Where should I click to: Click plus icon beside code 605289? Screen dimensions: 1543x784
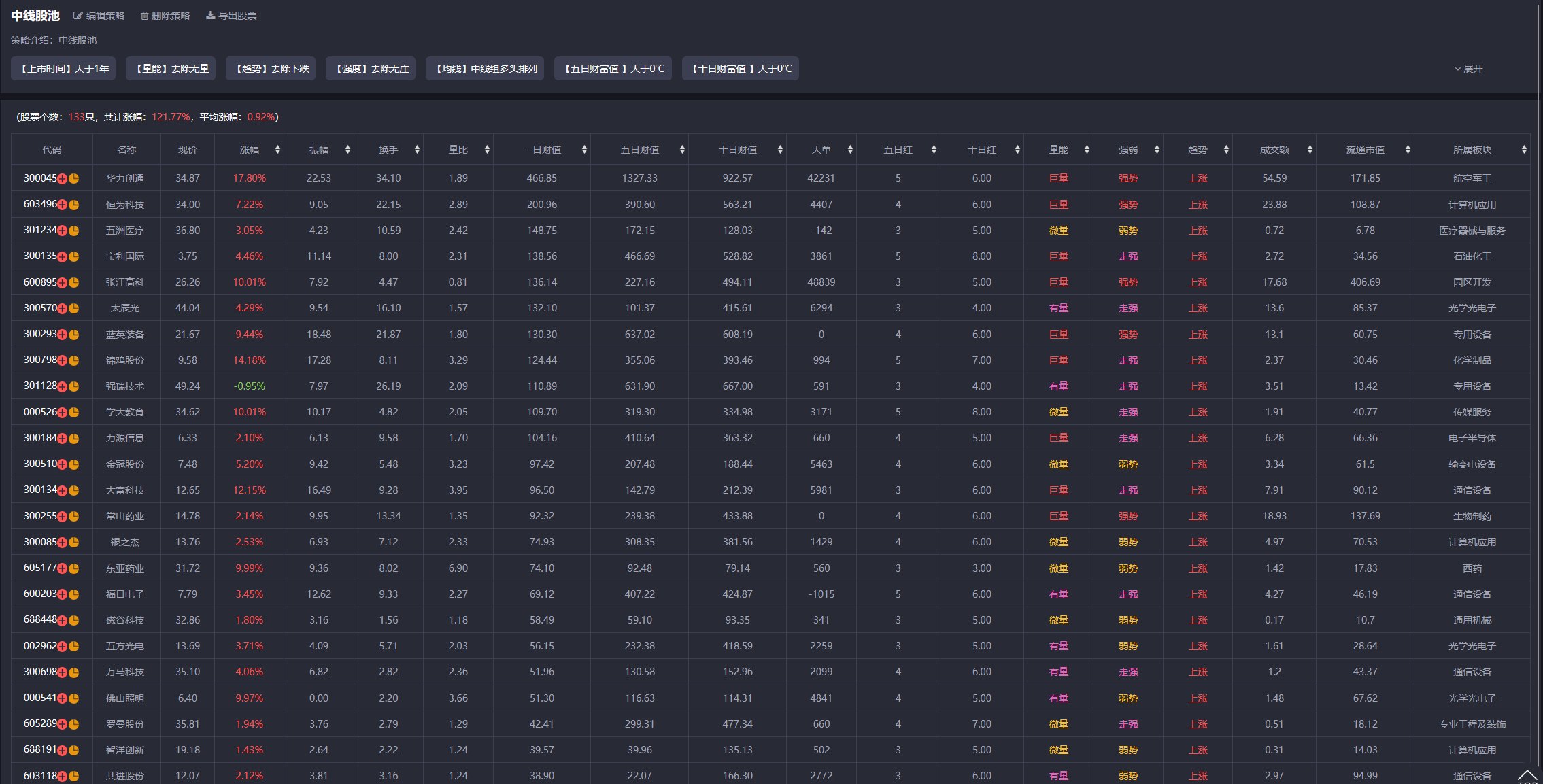63,724
